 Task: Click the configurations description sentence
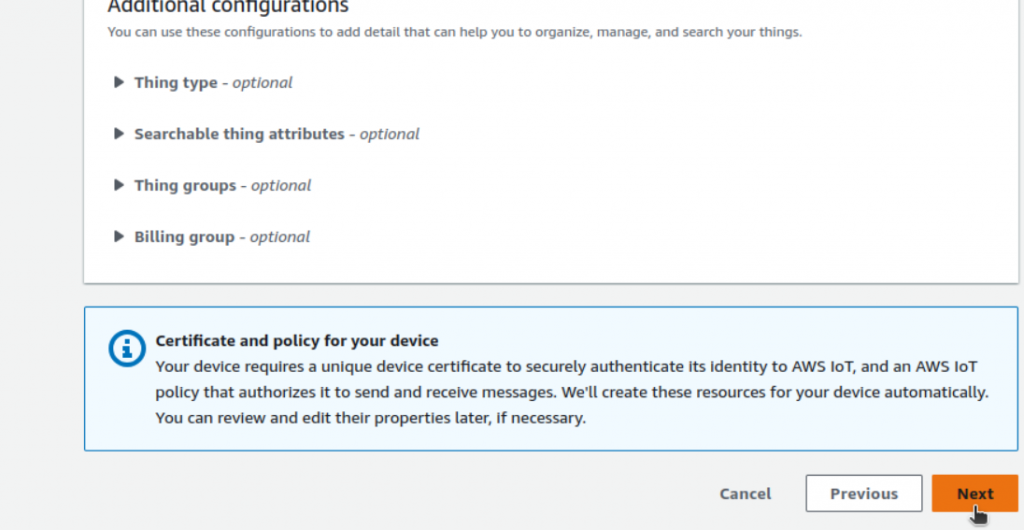point(454,32)
